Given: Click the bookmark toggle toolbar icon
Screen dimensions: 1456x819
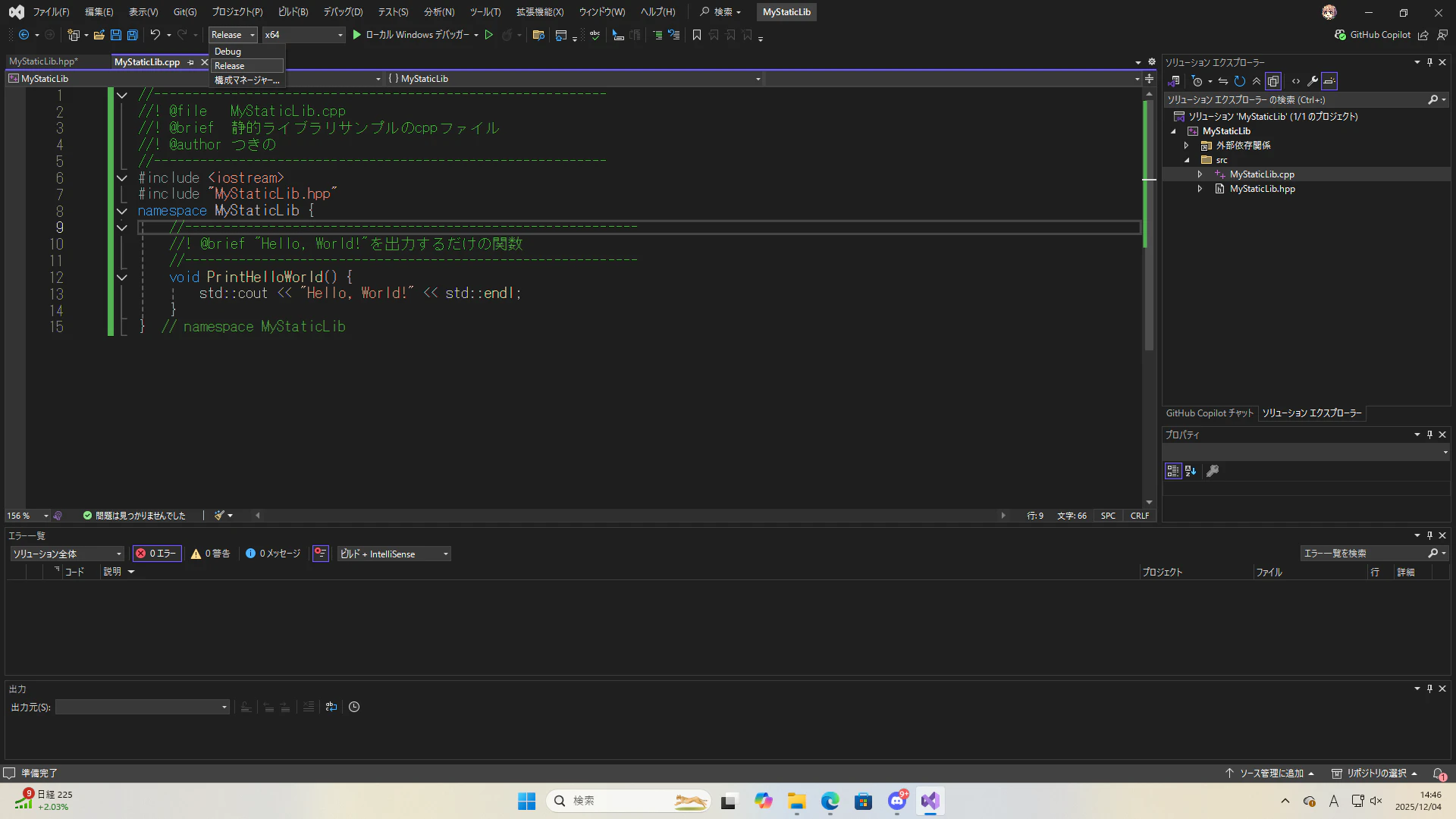Looking at the screenshot, I should click(x=696, y=35).
